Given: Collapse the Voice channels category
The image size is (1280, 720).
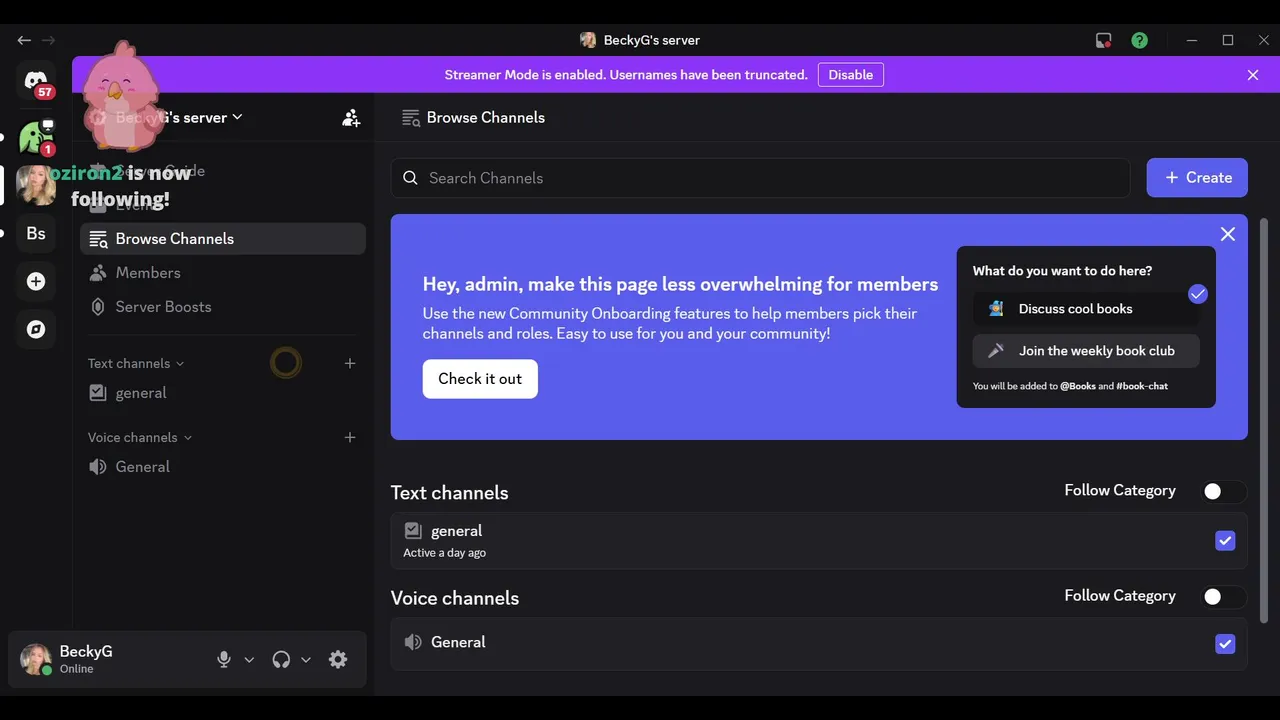Looking at the screenshot, I should (x=140, y=437).
